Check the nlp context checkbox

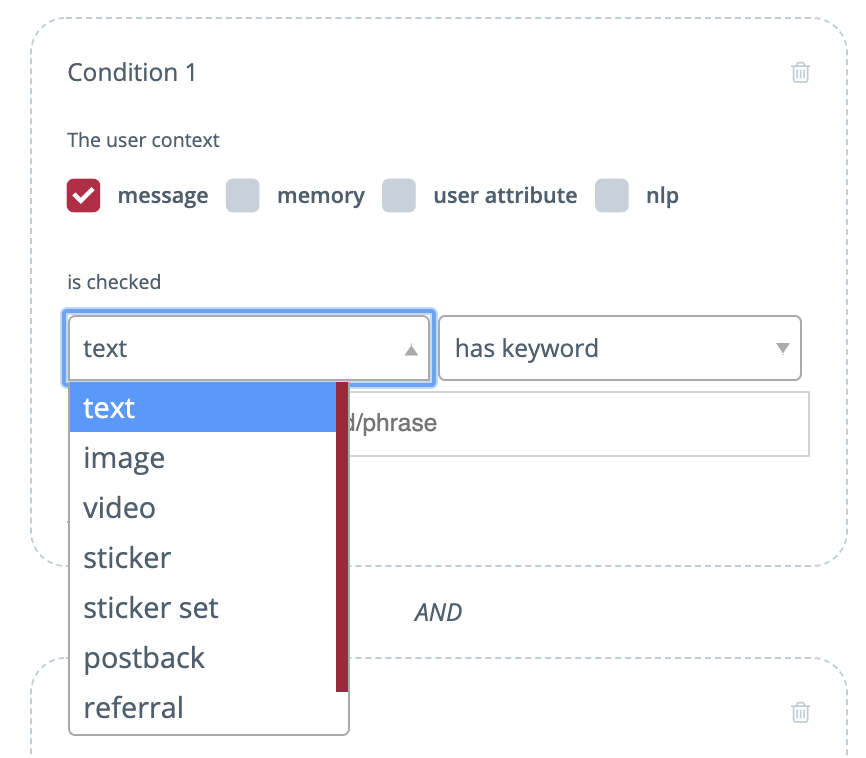(x=612, y=196)
